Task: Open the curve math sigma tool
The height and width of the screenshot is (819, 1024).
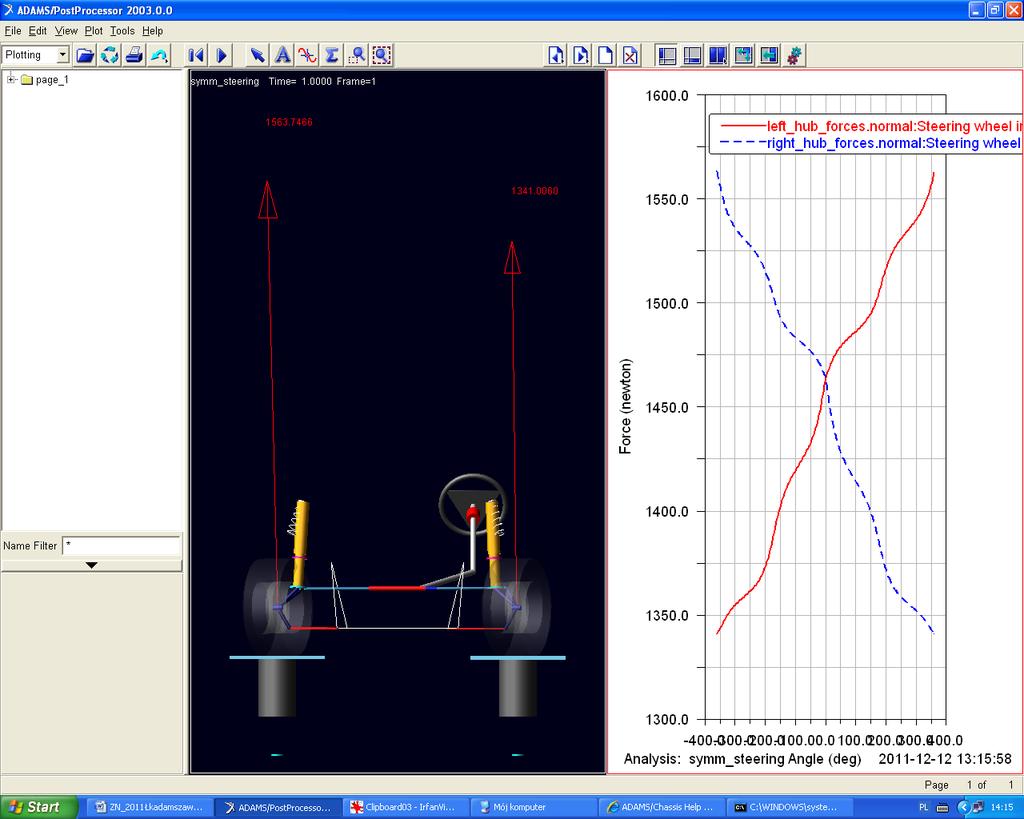Action: click(332, 56)
